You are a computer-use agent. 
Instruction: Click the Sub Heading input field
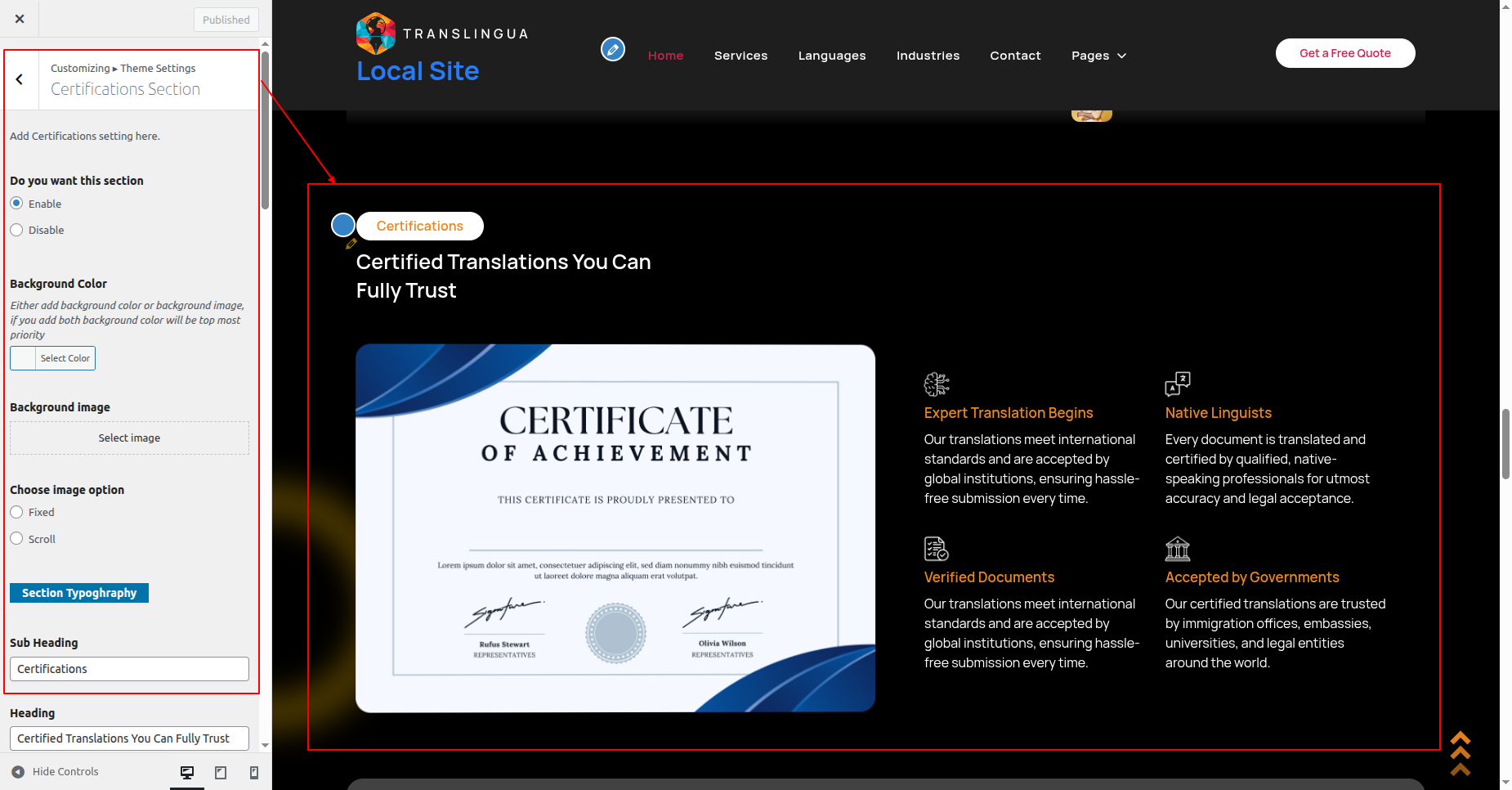coord(129,669)
